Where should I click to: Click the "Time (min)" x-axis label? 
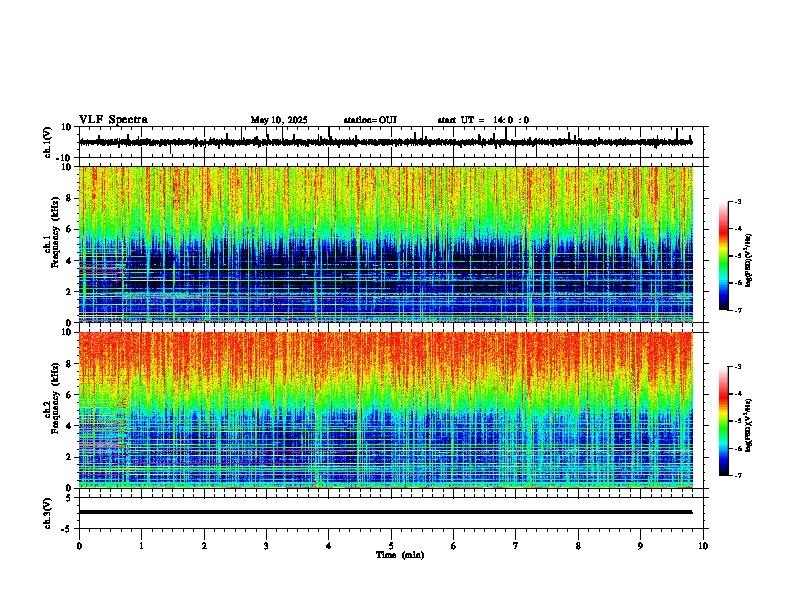[400, 555]
